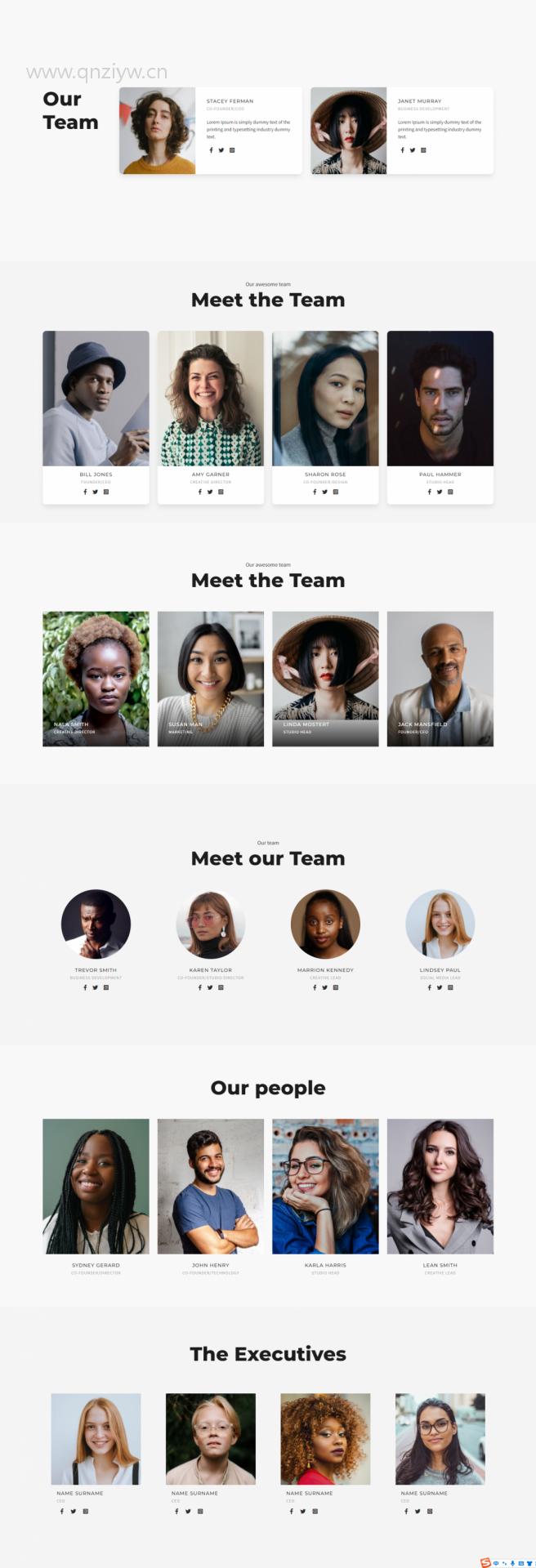The width and height of the screenshot is (536, 1568).
Task: Open Marrion Kennedy's Twitter icon
Action: 324,987
